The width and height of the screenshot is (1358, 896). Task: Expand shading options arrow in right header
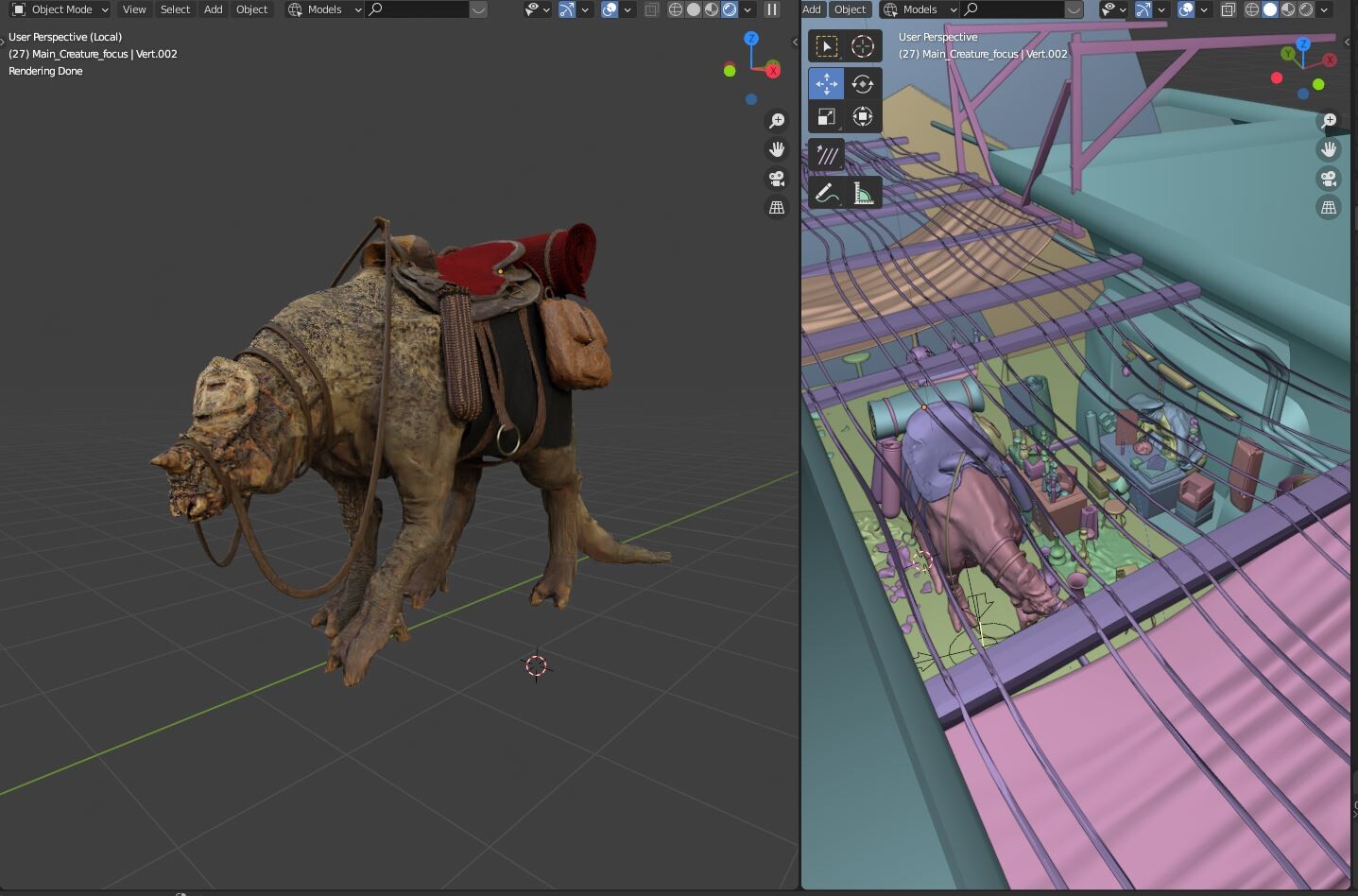click(1324, 9)
